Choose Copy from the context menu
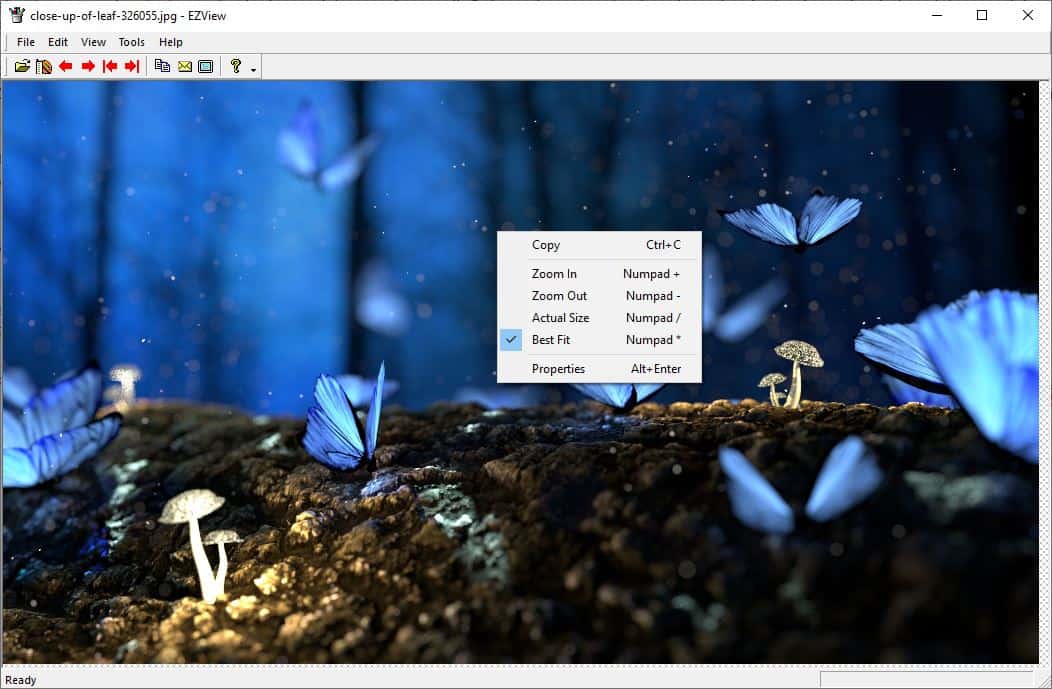 coord(546,245)
